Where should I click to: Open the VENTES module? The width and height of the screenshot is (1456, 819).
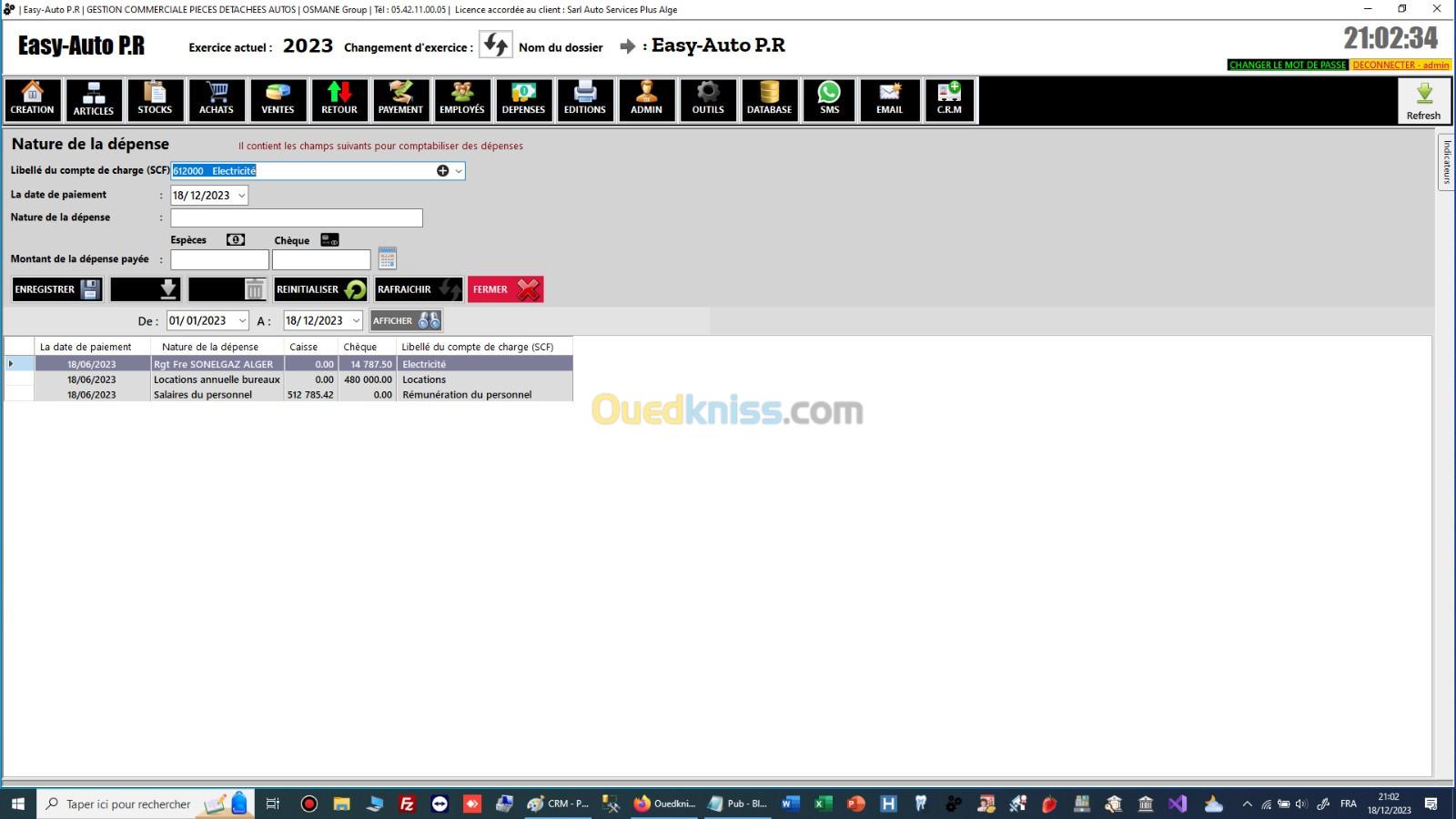[x=278, y=99]
